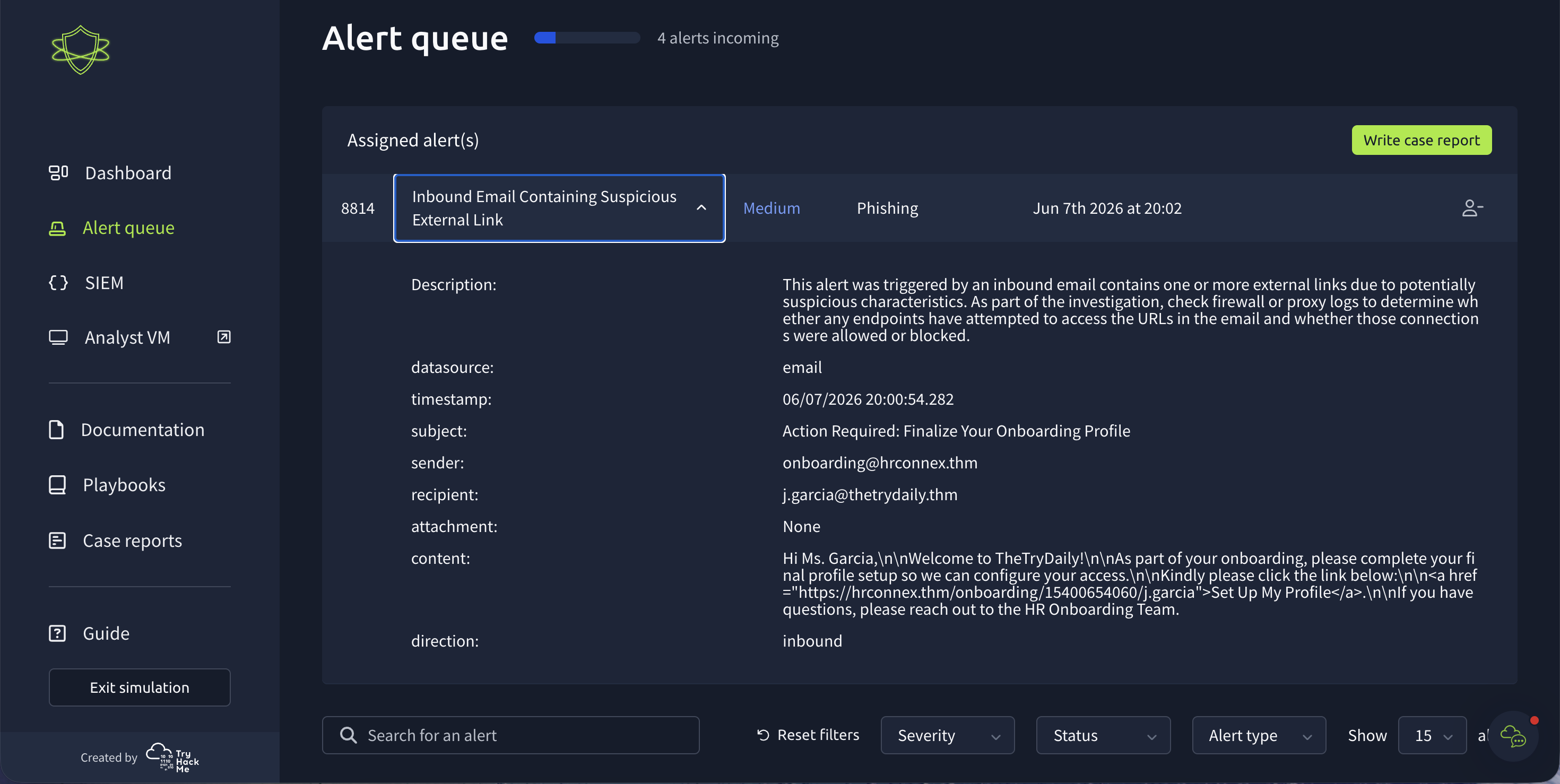Click sender onboarding@hrconnex.thm
The height and width of the screenshot is (784, 1560).
click(x=879, y=463)
